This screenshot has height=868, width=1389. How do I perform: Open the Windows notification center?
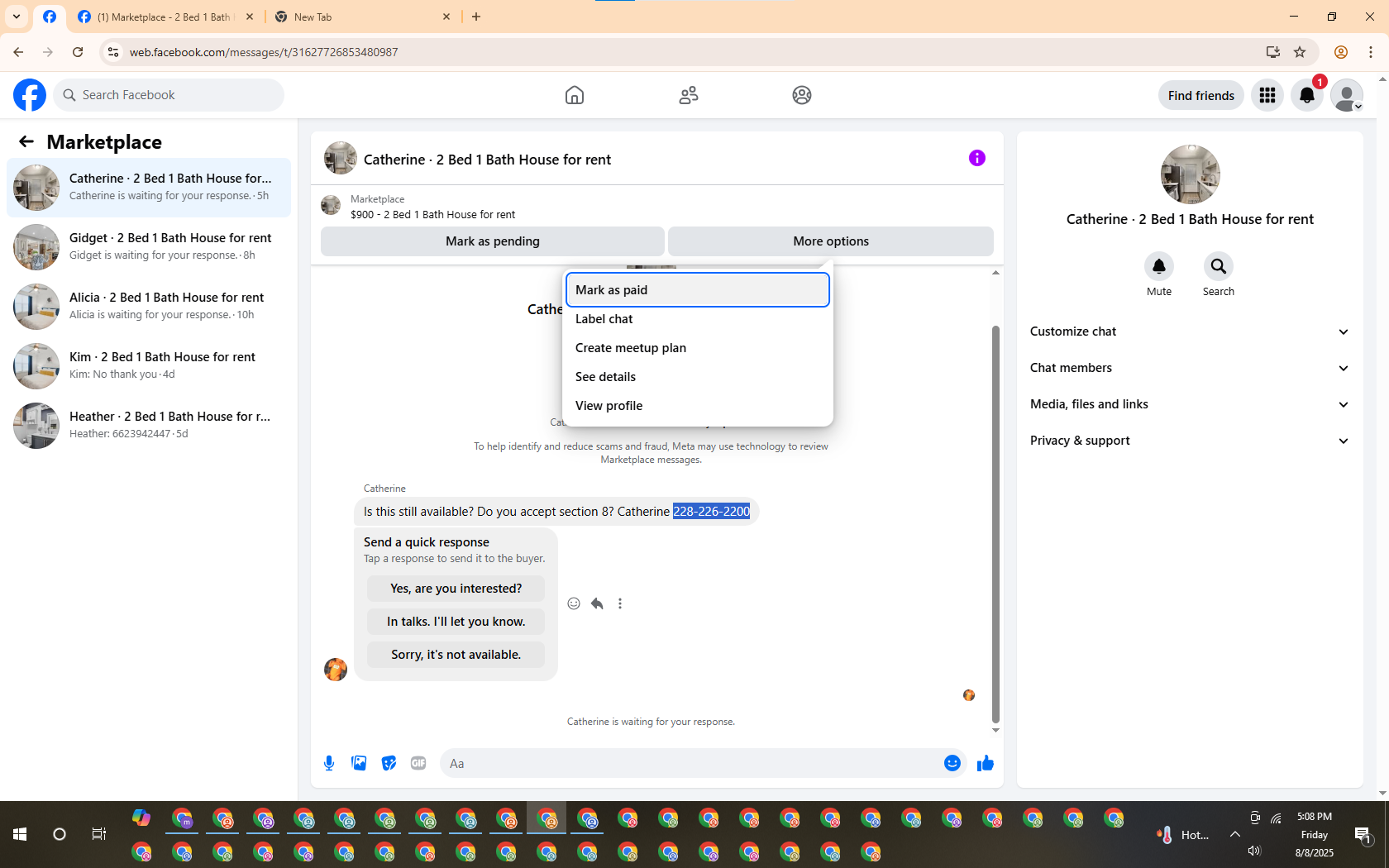point(1363,834)
